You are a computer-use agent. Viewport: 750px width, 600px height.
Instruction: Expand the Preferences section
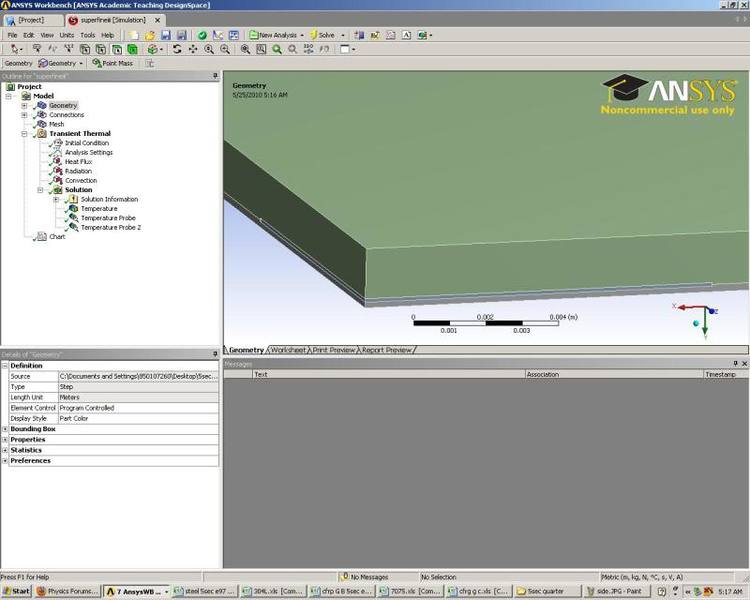5,461
